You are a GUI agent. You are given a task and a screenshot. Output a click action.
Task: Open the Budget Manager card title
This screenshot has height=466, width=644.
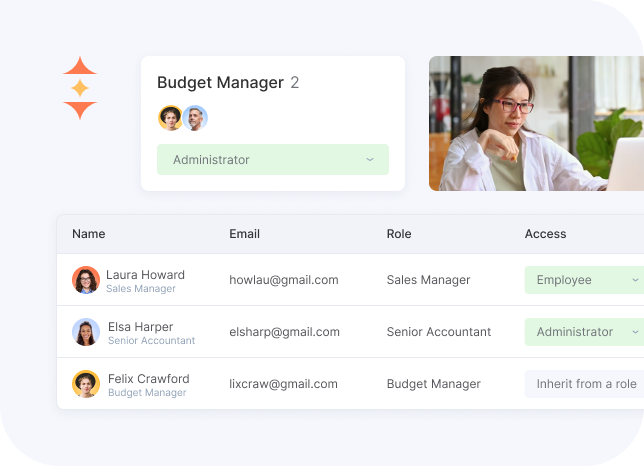[x=220, y=83]
